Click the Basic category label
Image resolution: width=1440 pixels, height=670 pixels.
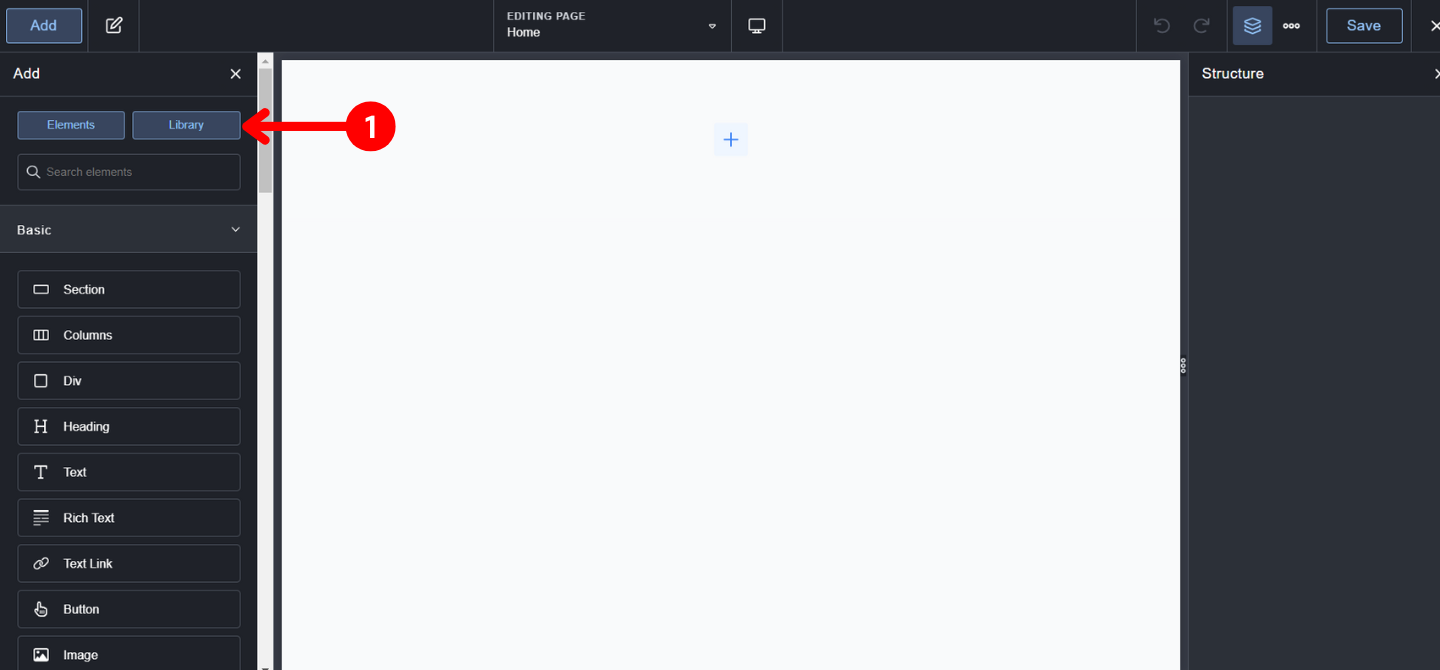tap(34, 230)
